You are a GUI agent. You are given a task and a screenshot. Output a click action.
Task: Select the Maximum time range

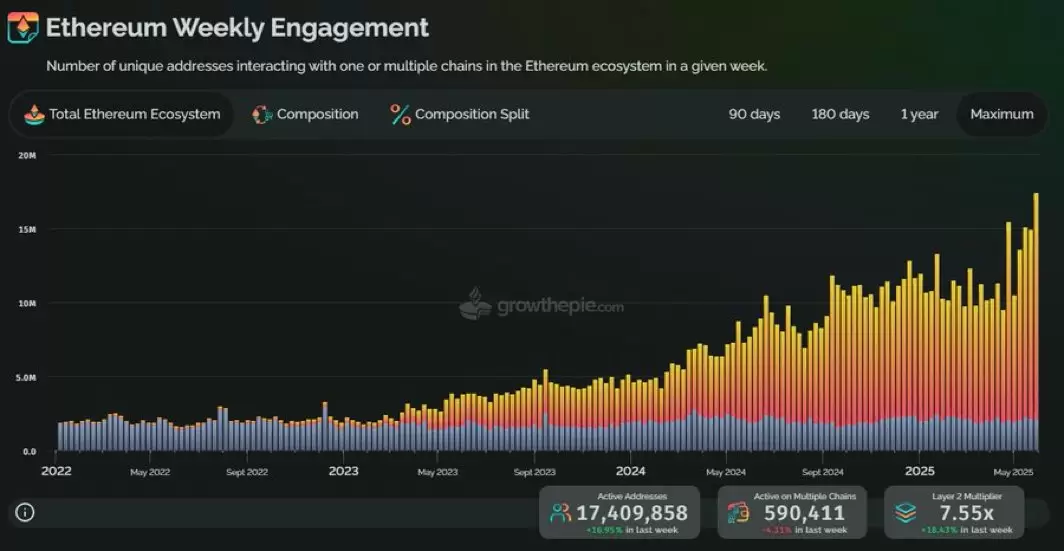[x=1002, y=115]
